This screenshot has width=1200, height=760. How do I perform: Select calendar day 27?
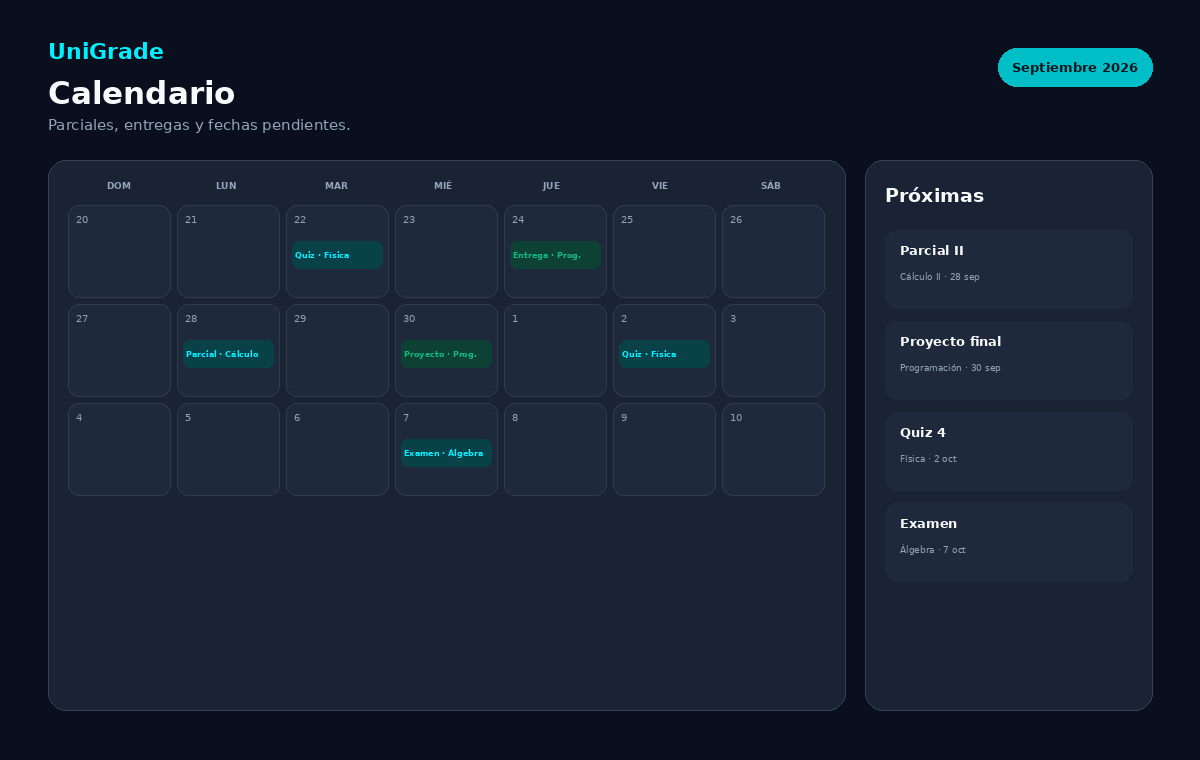pyautogui.click(x=119, y=350)
